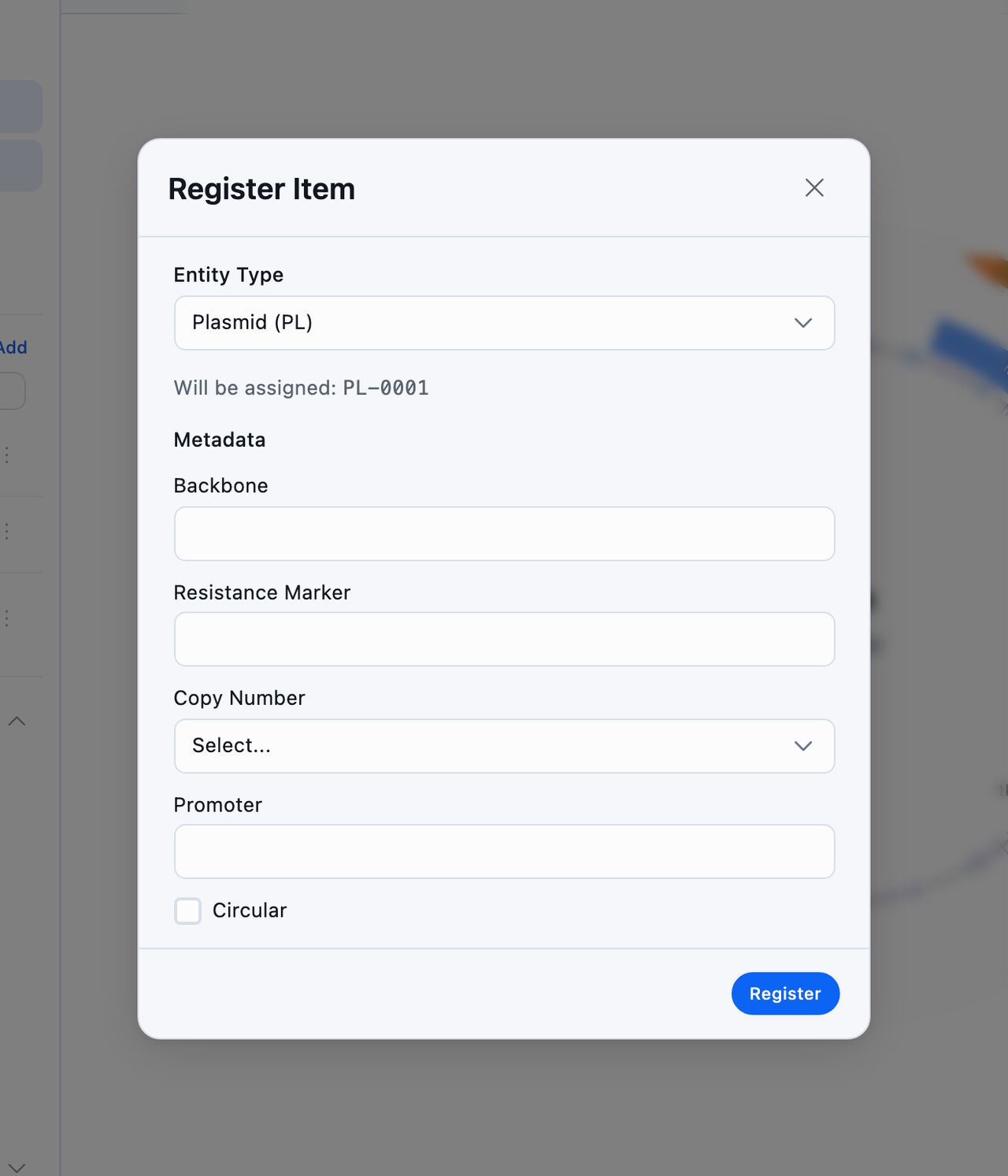Open the Entity Type dropdown
Image resolution: width=1008 pixels, height=1176 pixels.
[504, 323]
